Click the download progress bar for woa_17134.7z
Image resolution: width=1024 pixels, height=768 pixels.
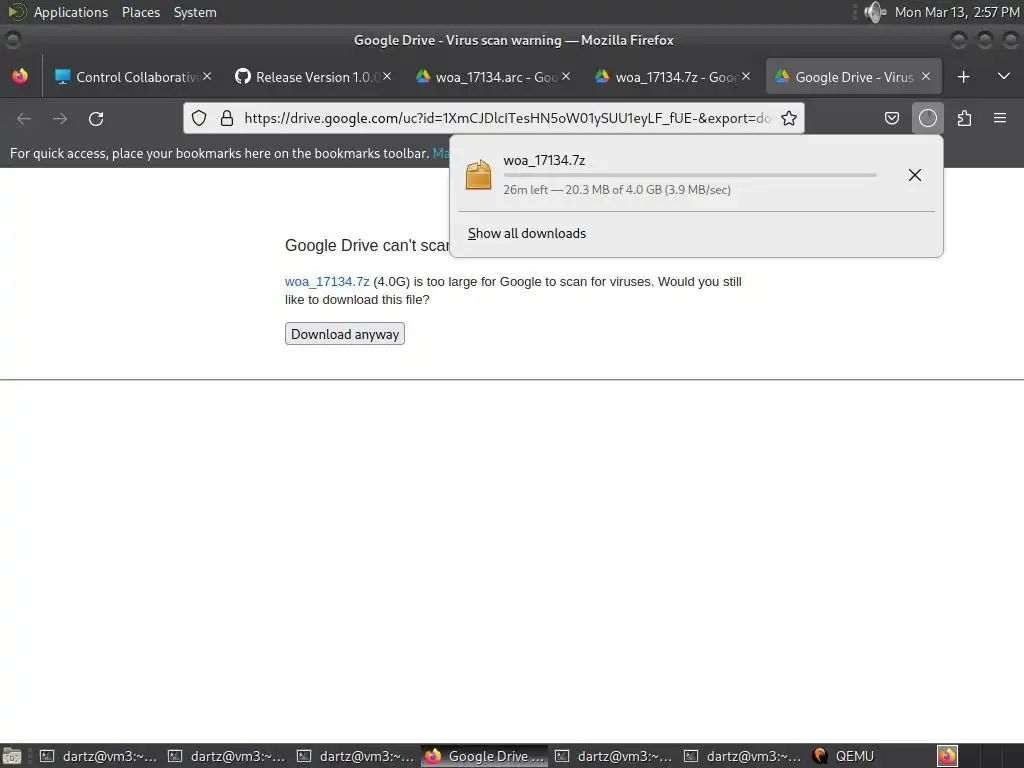[x=690, y=175]
